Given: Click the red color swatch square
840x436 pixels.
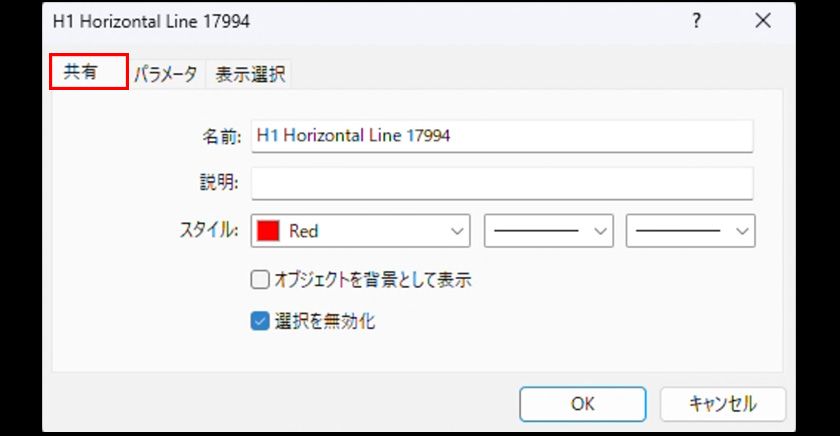Looking at the screenshot, I should 268,231.
